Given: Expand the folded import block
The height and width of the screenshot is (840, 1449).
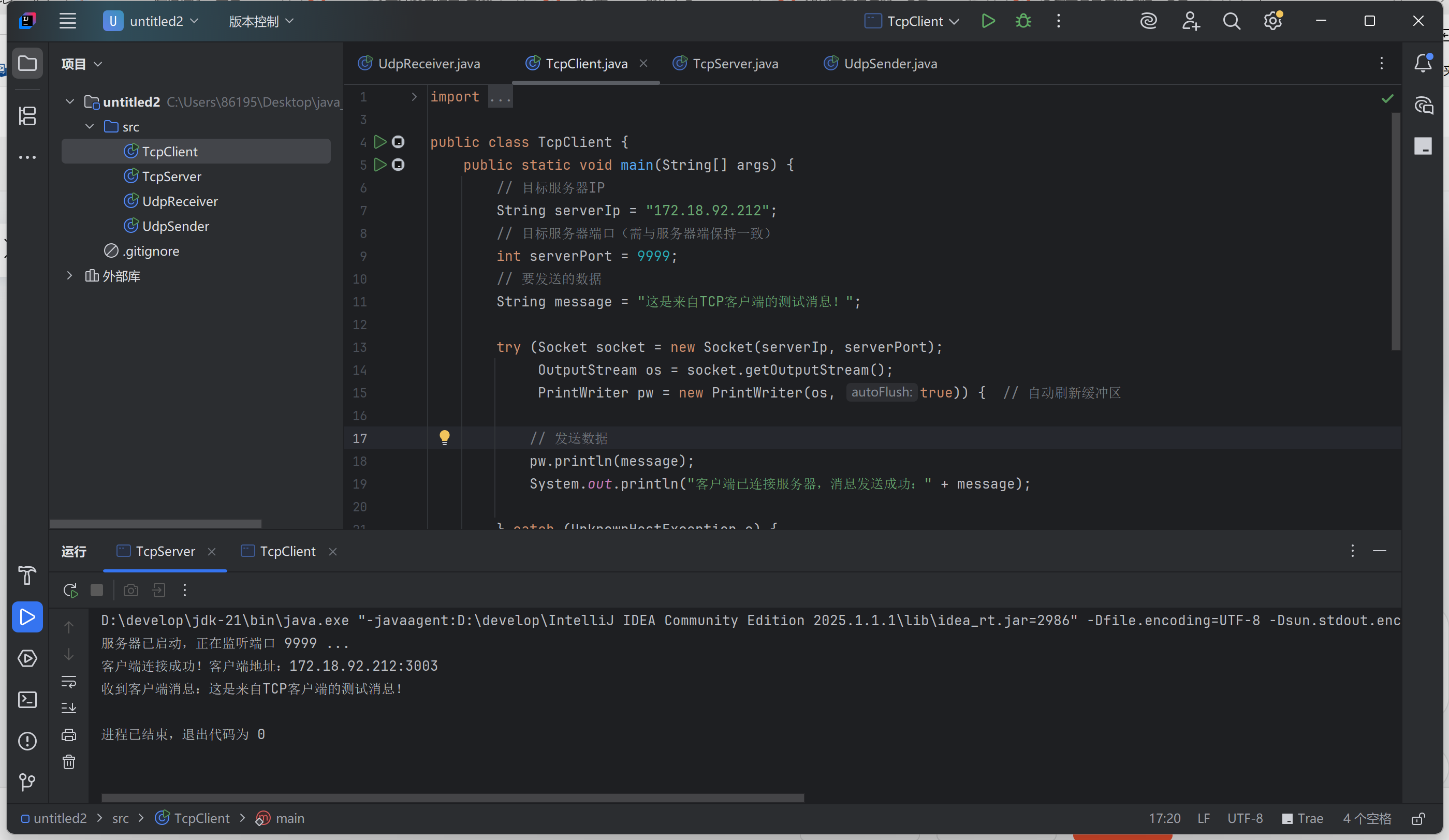Looking at the screenshot, I should pyautogui.click(x=414, y=97).
